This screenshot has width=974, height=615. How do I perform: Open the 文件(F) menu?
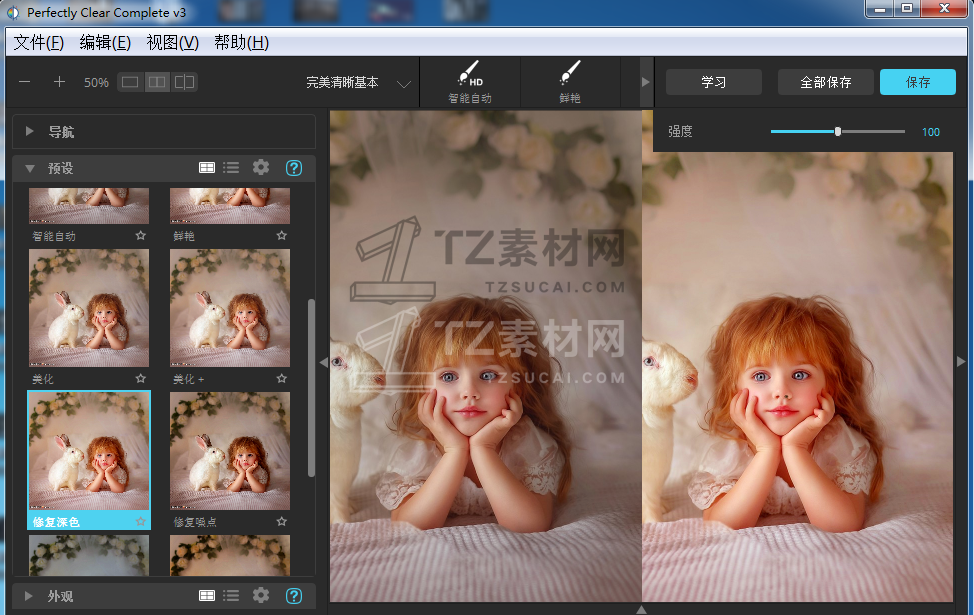point(39,42)
